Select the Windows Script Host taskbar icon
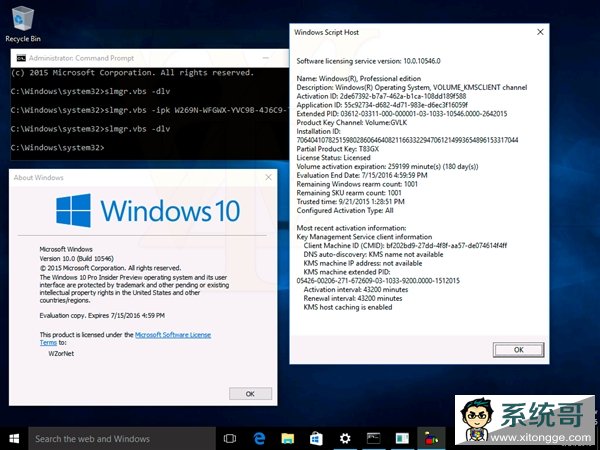Screen dimensions: 600x450 coord(431,439)
